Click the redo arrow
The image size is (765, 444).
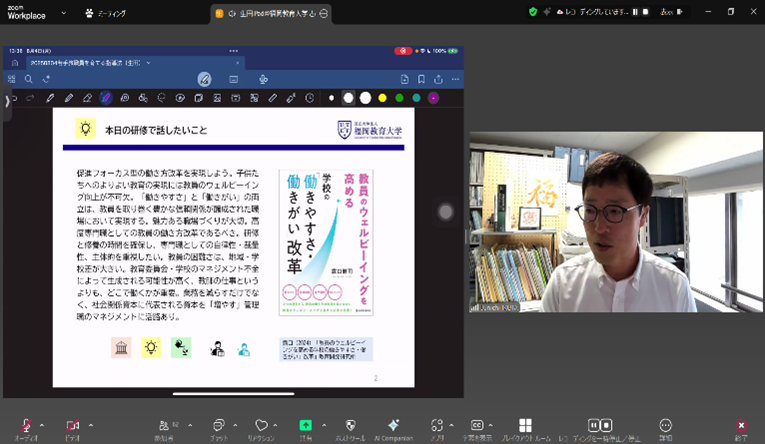[x=30, y=98]
